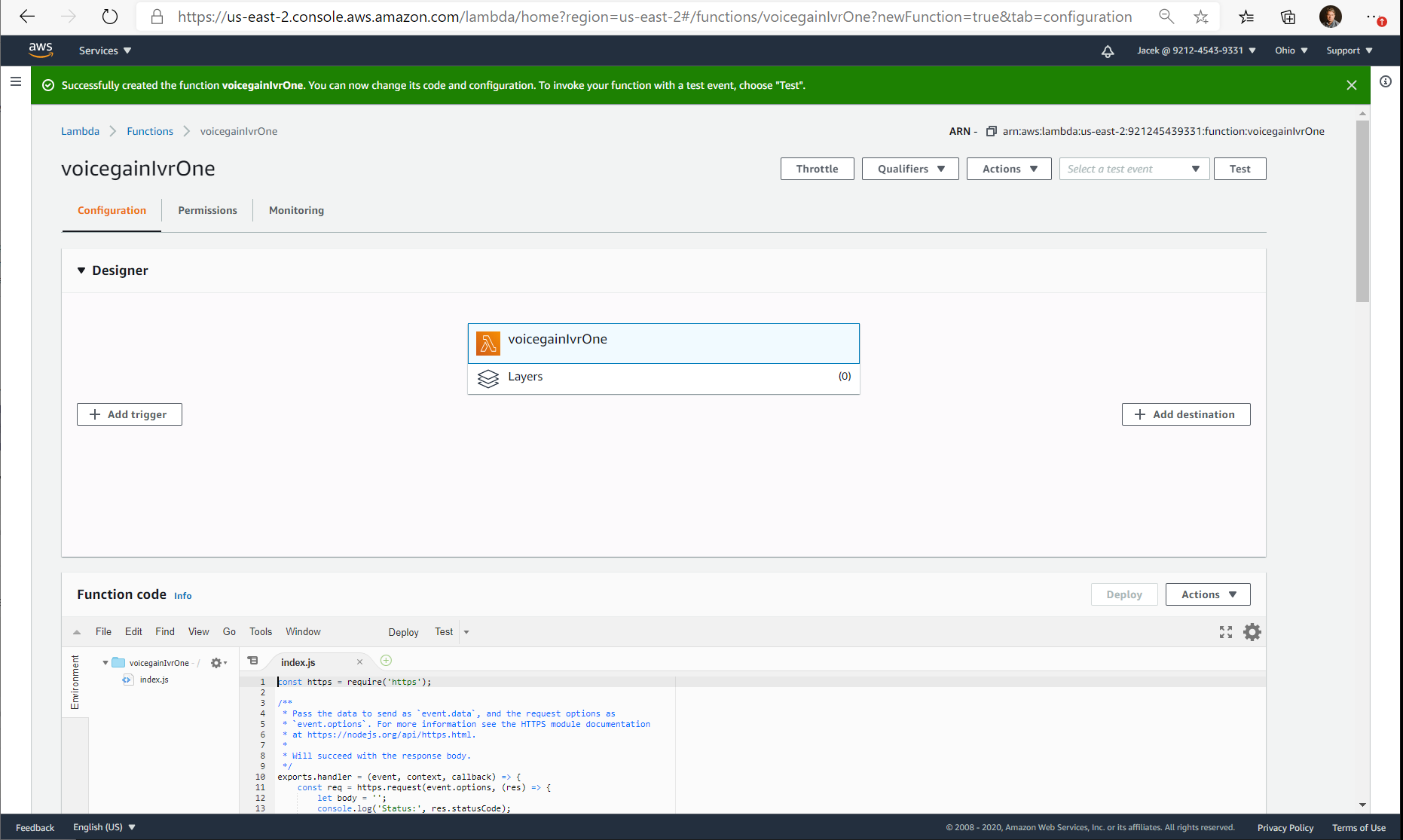
Task: Open the editor File menu
Action: pos(103,631)
